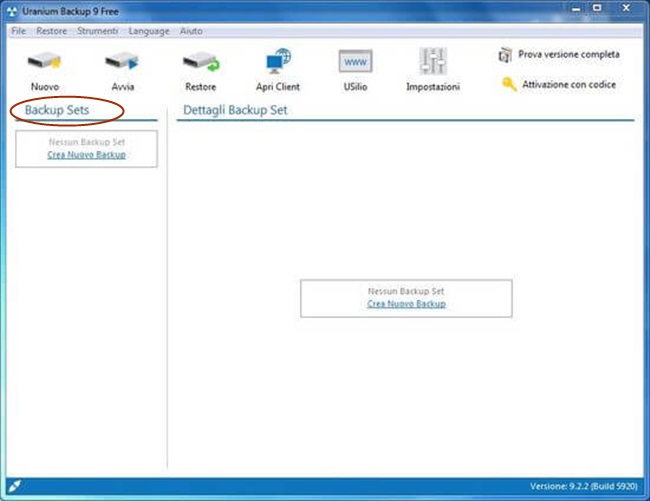The width and height of the screenshot is (650, 501).
Task: Open the Language menu
Action: click(x=149, y=31)
